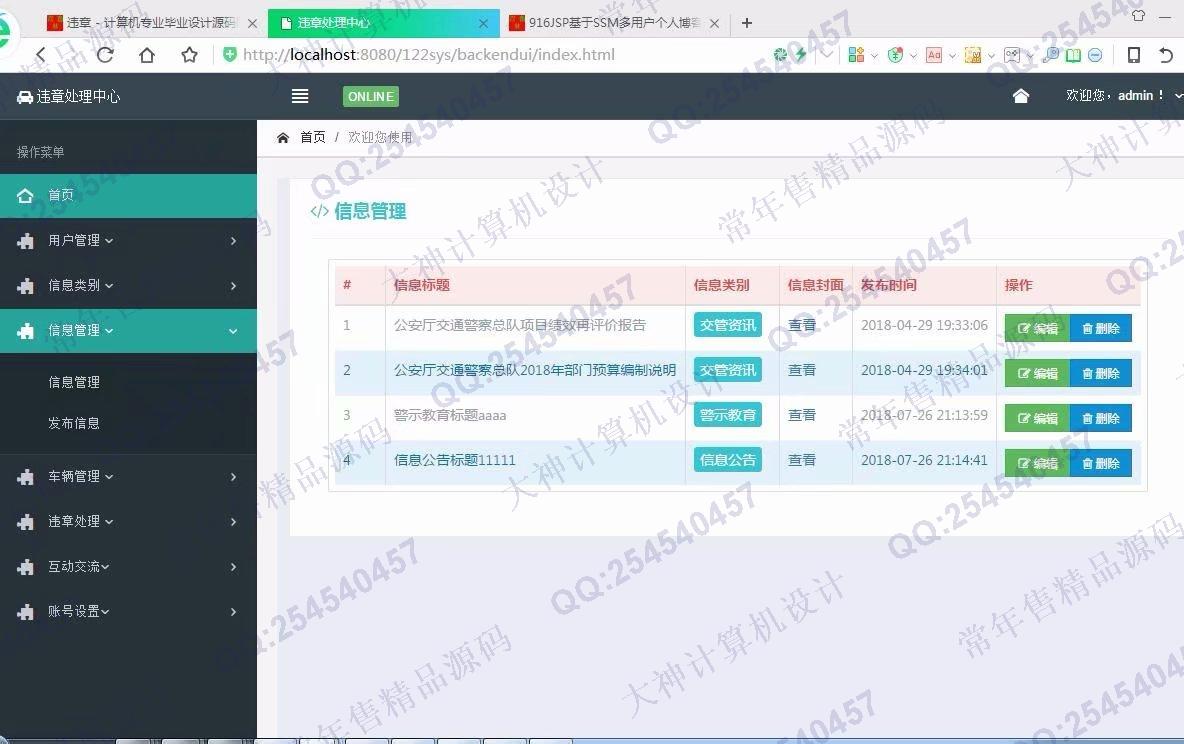The height and width of the screenshot is (744, 1184).
Task: Click the 警示教育 category tag
Action: point(728,415)
